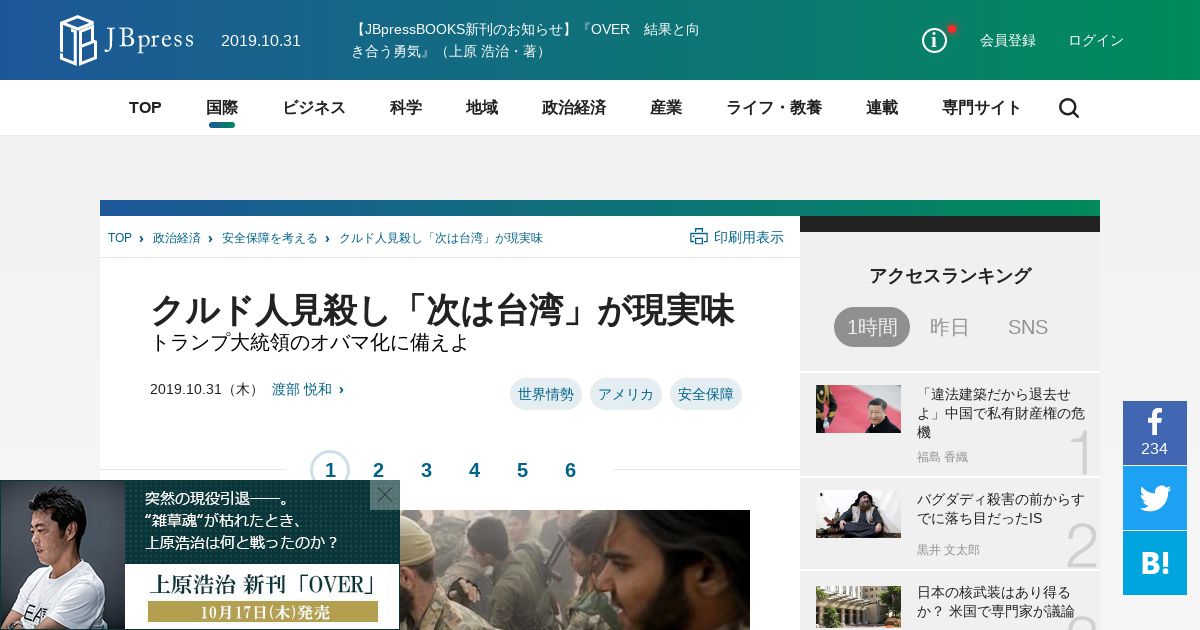Close the OVER book advertisement

tap(385, 495)
